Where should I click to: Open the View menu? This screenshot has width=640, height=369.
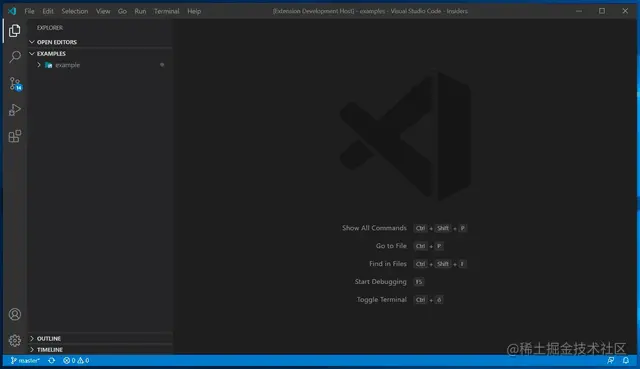point(103,11)
